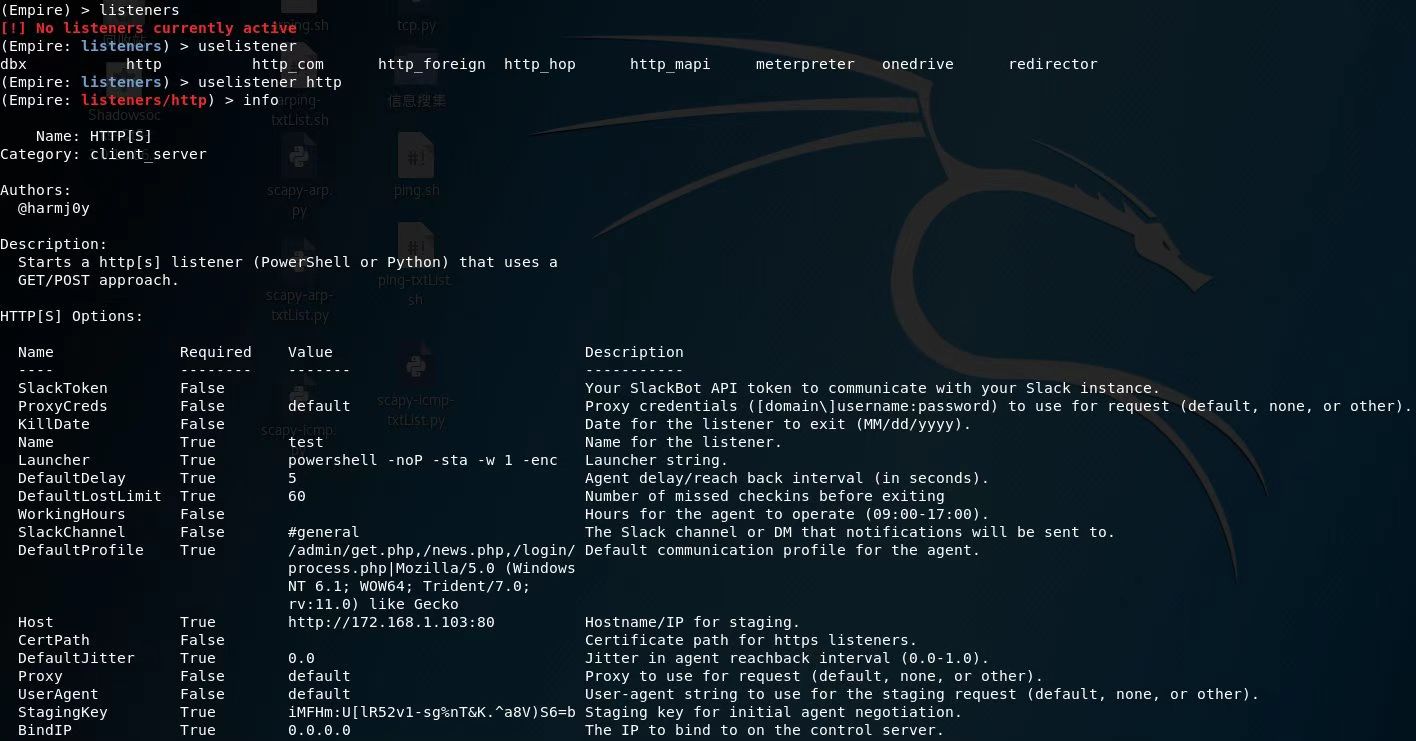Screen dimensions: 1416x741
Task: Click the listener name value 'test'
Action: coord(306,442)
